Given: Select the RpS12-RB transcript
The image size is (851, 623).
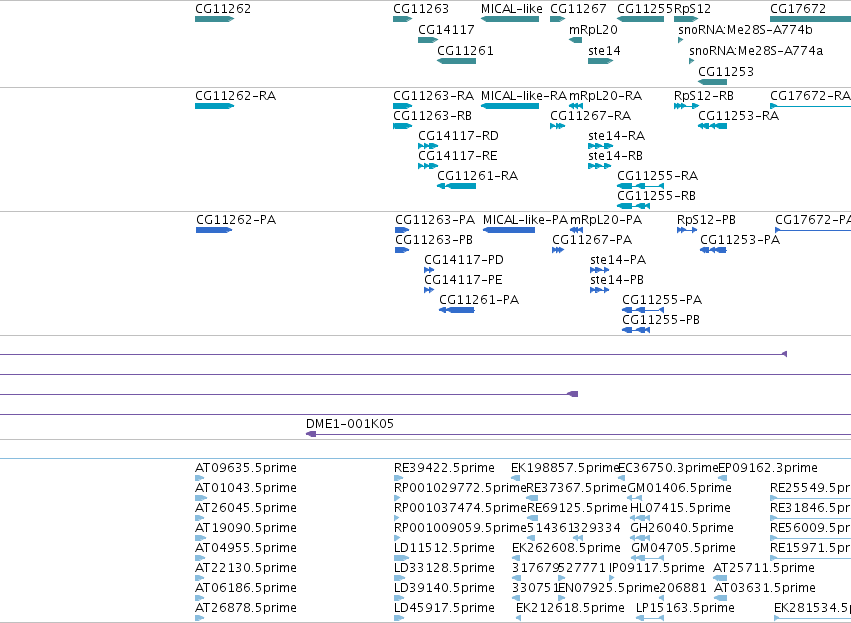Looking at the screenshot, I should point(686,106).
